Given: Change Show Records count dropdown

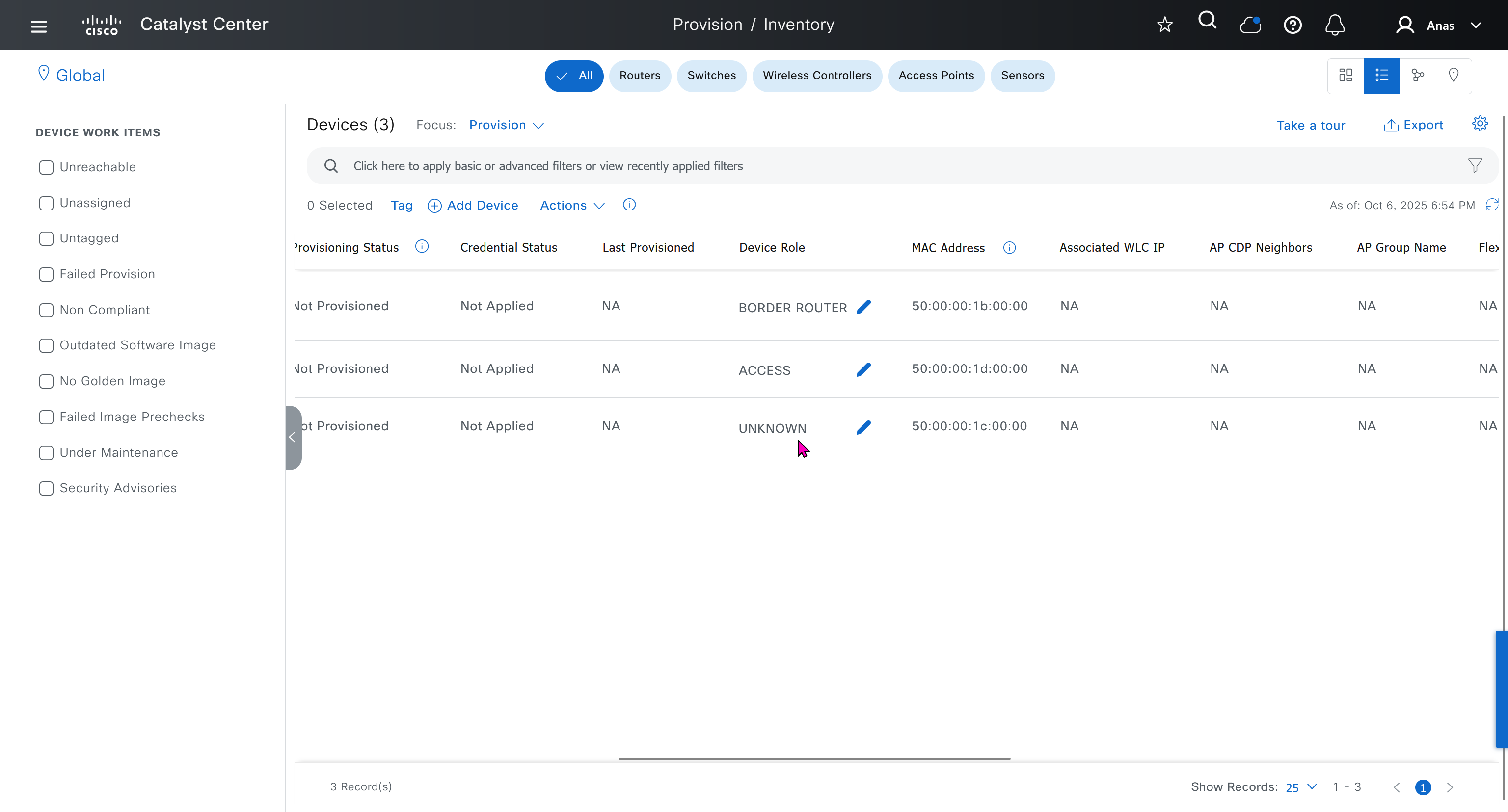Looking at the screenshot, I should click(x=1300, y=787).
